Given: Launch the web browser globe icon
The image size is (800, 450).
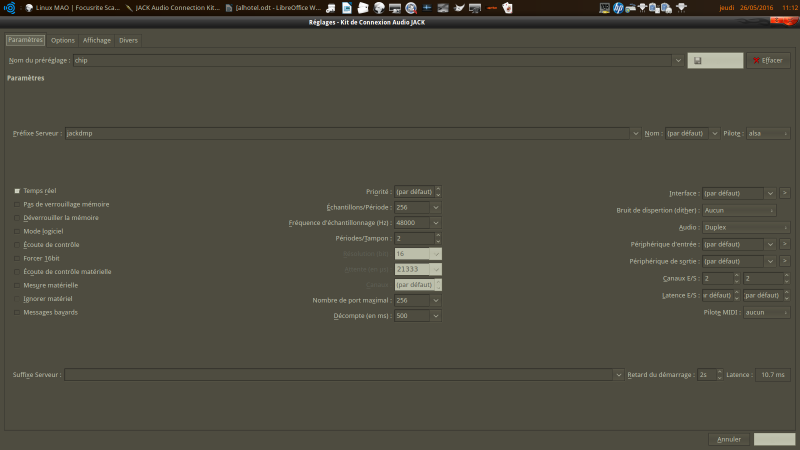Looking at the screenshot, I should click(379, 8).
